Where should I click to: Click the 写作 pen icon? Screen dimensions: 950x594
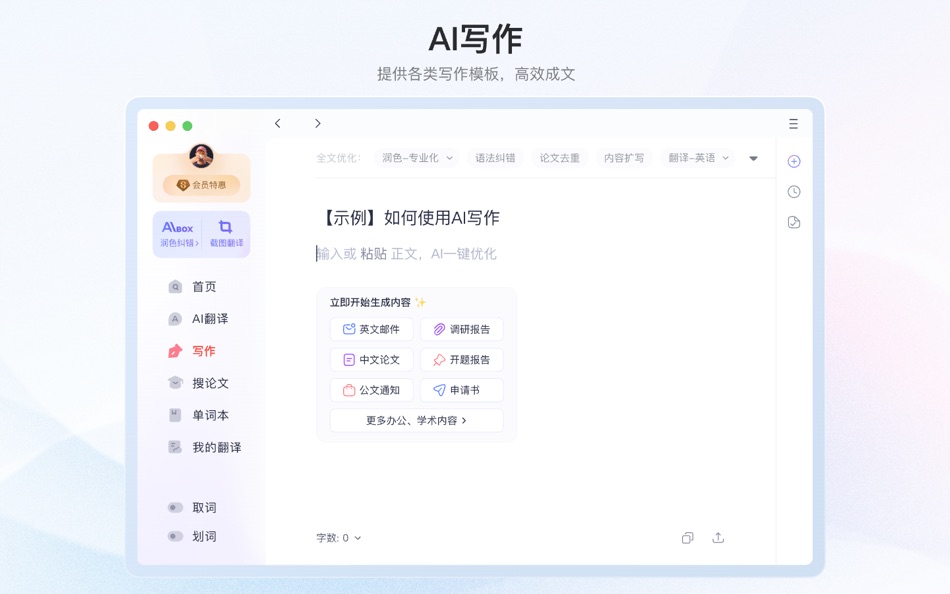[175, 351]
